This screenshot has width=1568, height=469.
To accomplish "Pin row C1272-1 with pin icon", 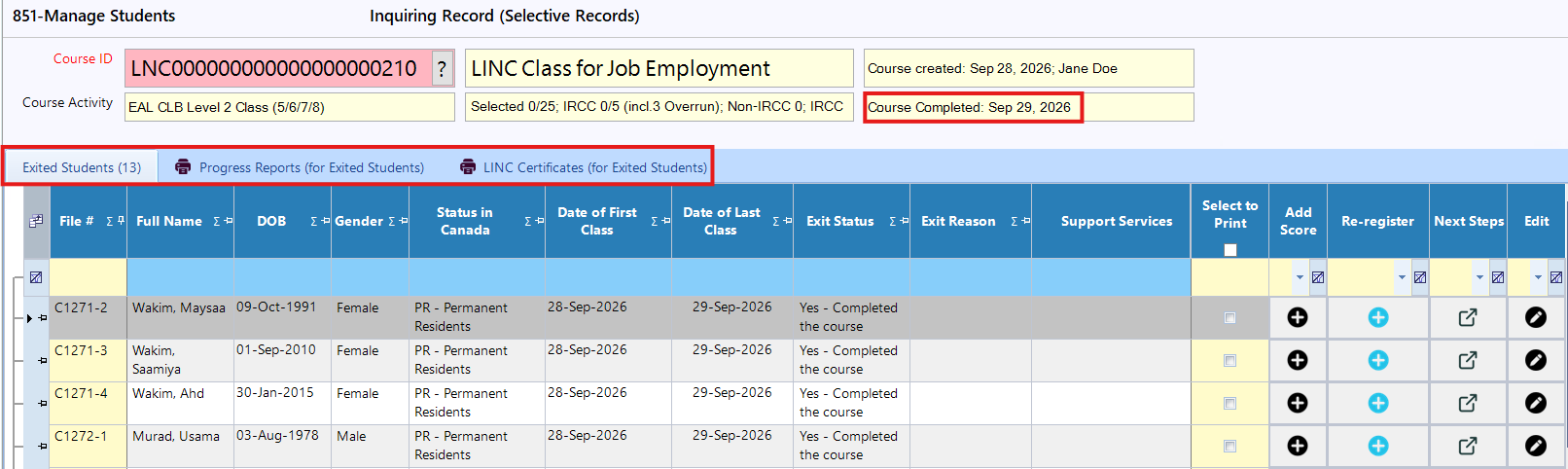I will (43, 447).
